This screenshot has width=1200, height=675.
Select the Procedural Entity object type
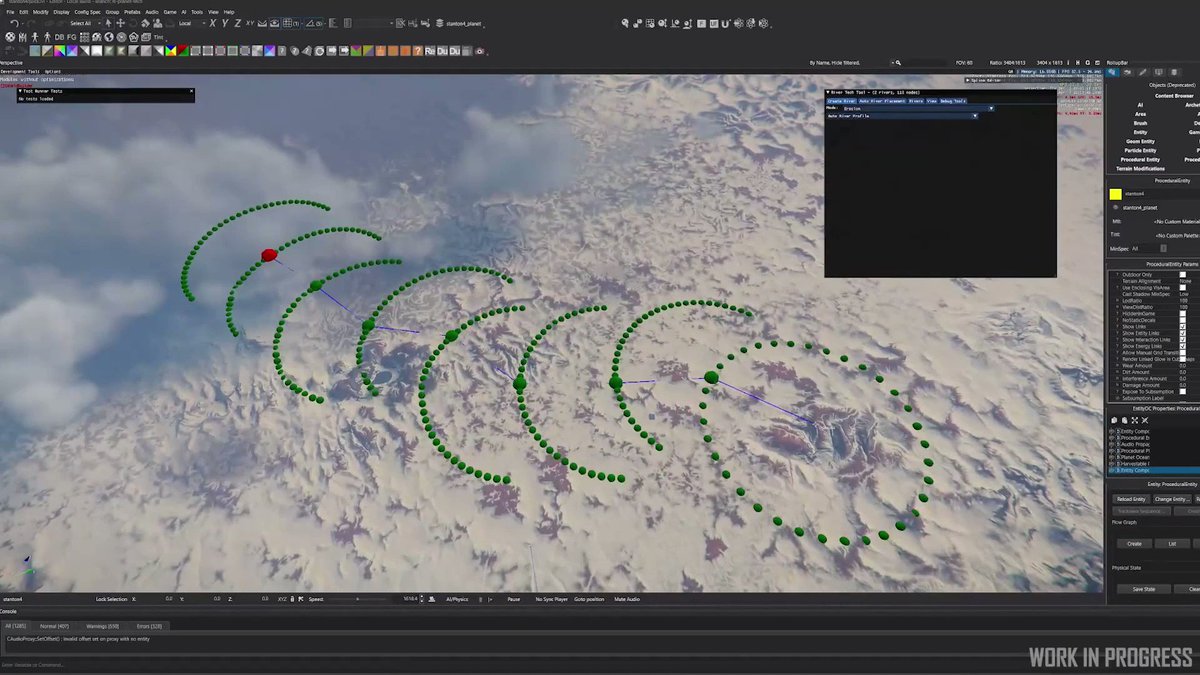coord(1140,159)
